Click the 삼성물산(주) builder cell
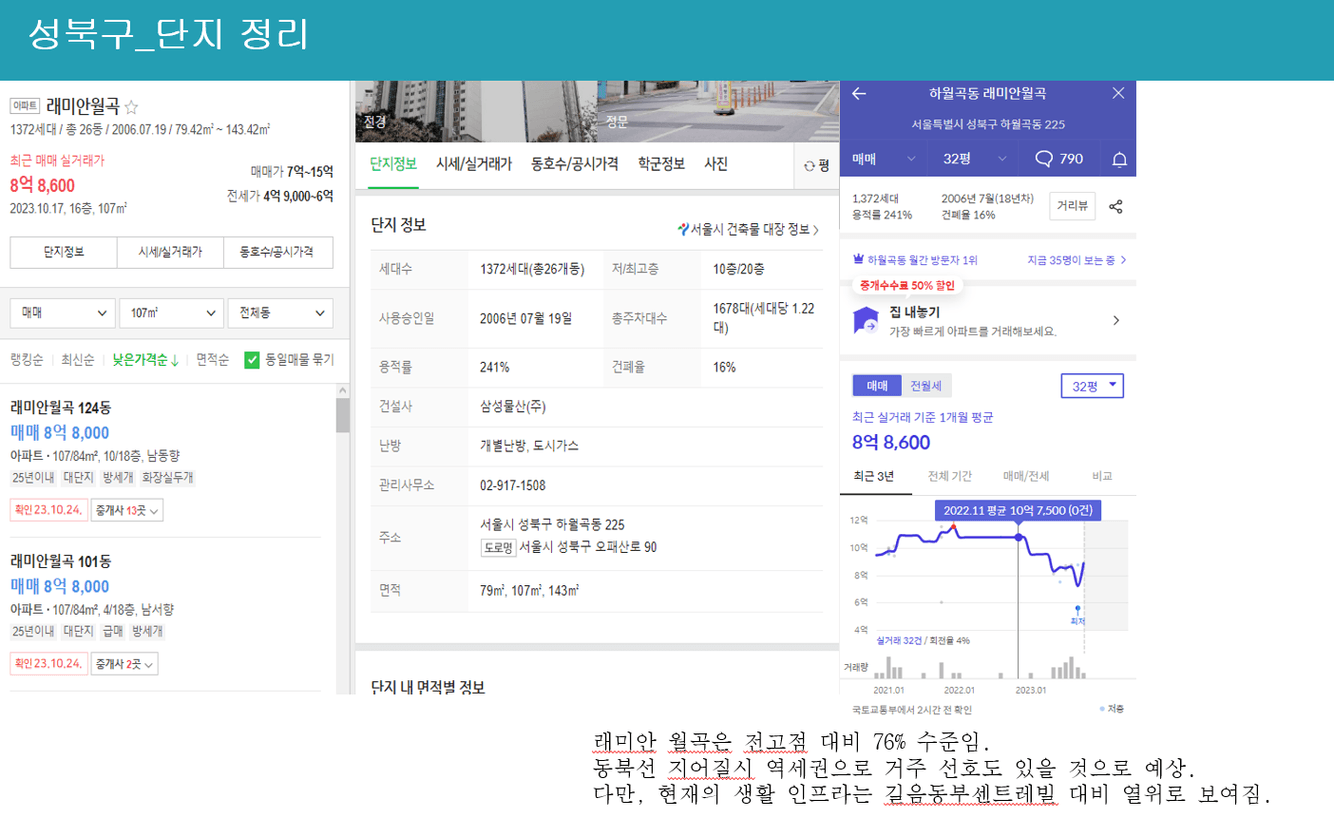1334x816 pixels. click(x=513, y=407)
